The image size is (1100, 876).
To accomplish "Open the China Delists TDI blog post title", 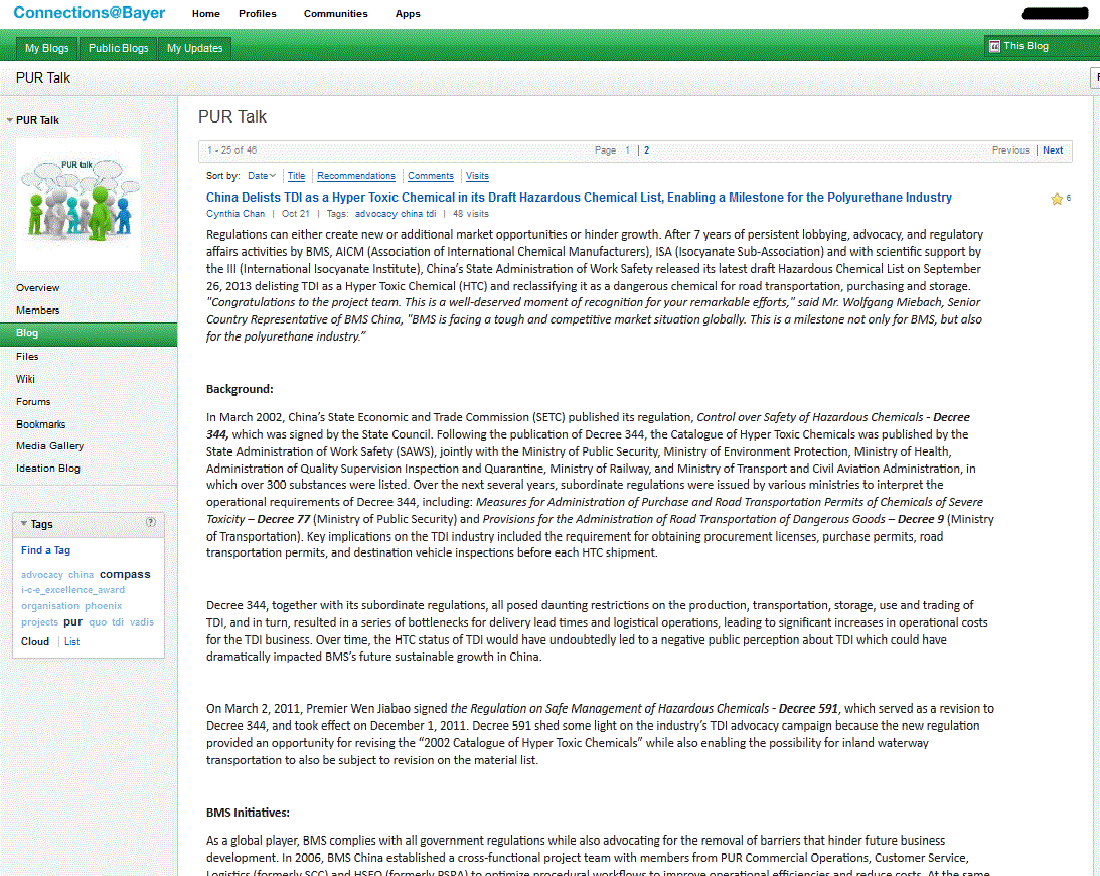I will [578, 198].
